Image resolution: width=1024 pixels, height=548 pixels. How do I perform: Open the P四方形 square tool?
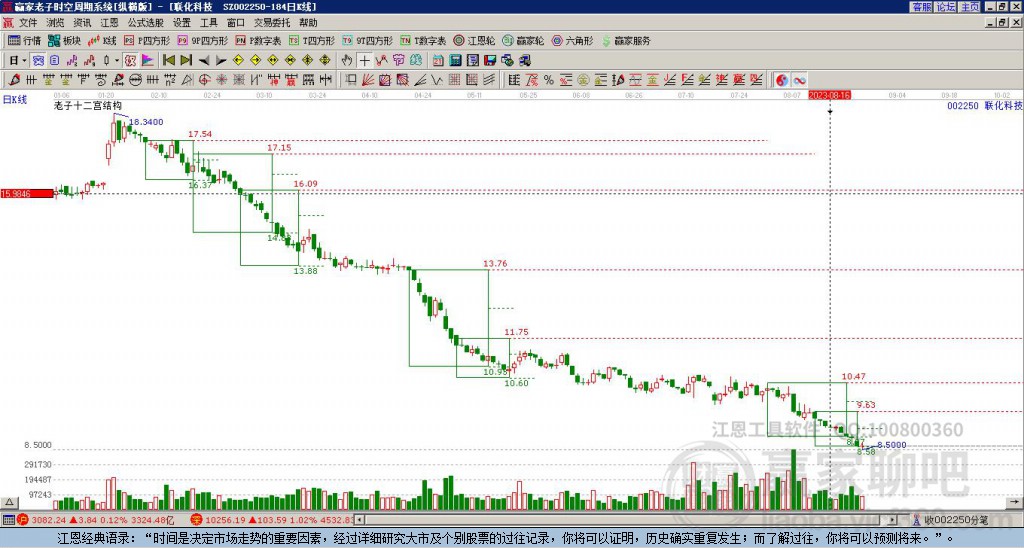(150, 41)
